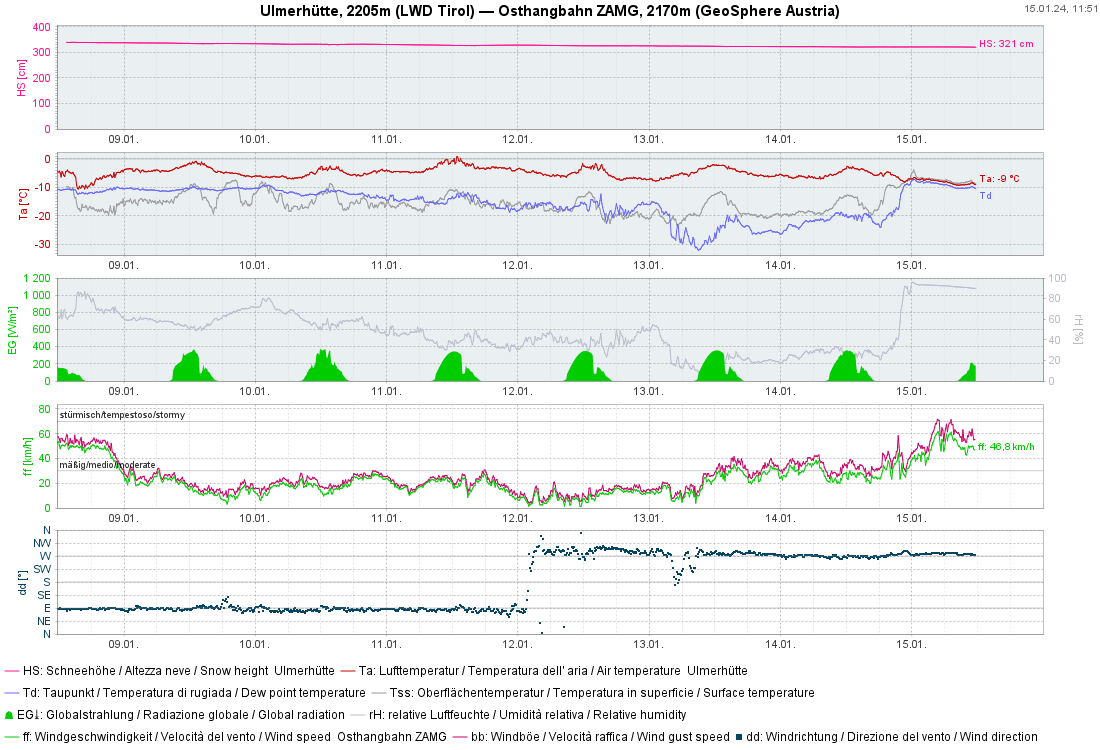This screenshot has width=1100, height=750.
Task: Click the '-10' tick on the Ta axis
Action: tap(43, 187)
